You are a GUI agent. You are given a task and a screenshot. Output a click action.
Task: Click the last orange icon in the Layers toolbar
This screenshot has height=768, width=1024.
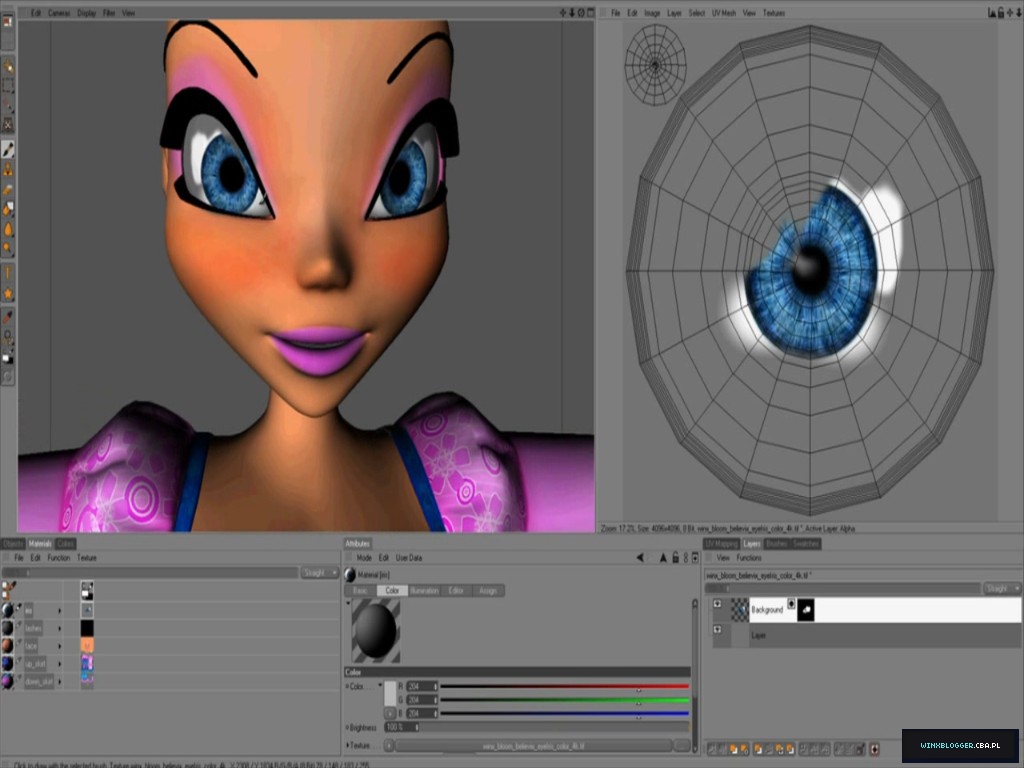point(791,749)
